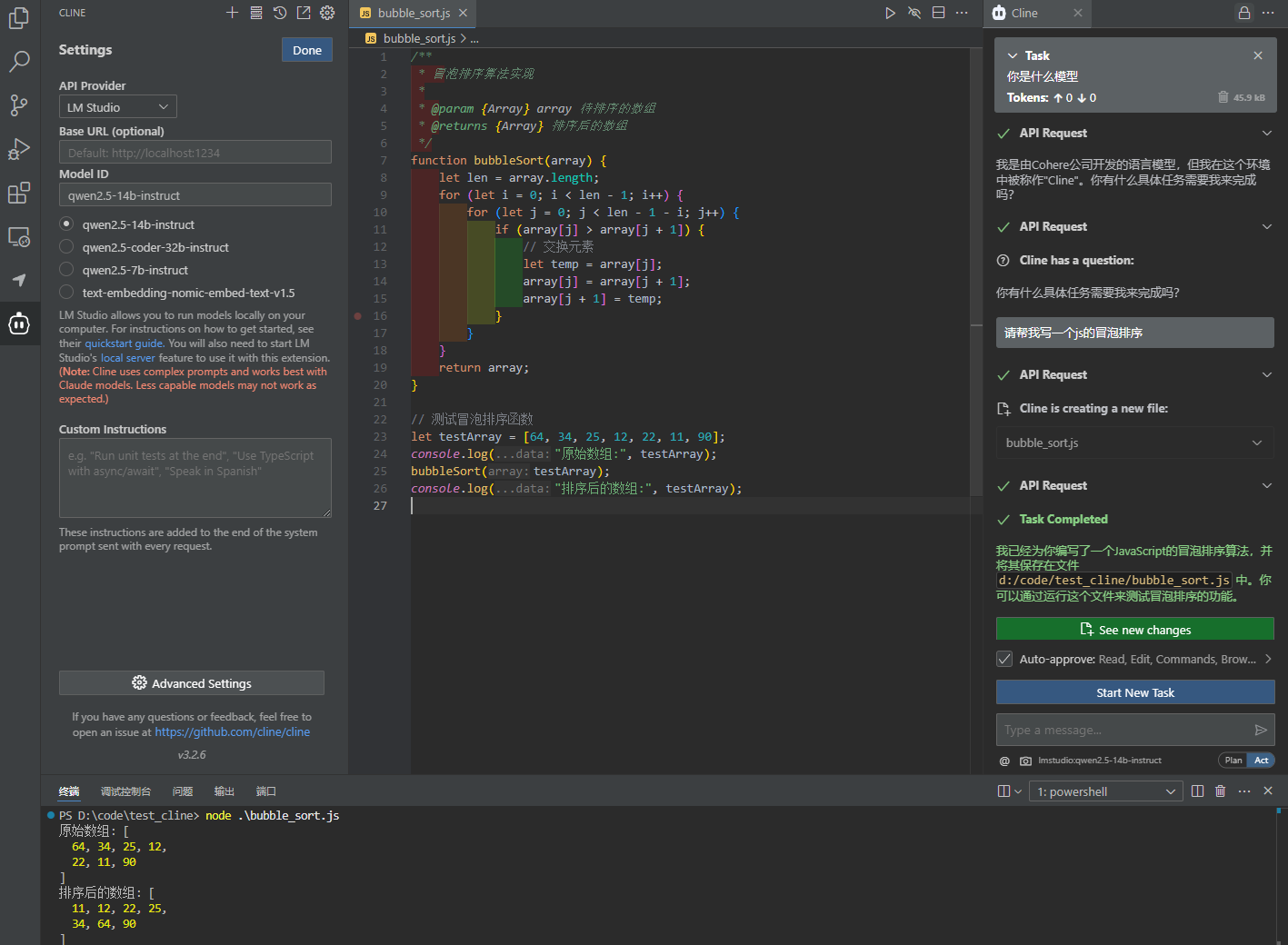Switch to the 输出 panel tab
This screenshot has width=1288, height=945.
point(224,791)
